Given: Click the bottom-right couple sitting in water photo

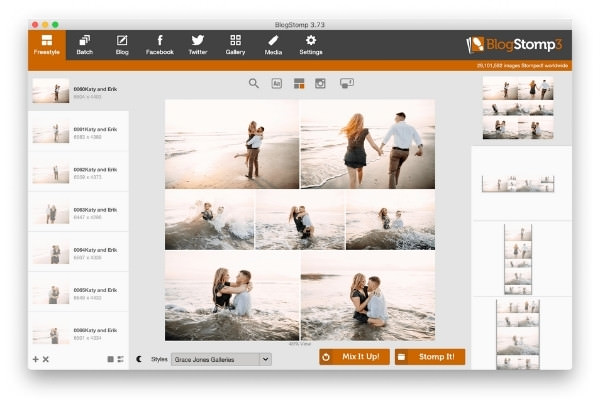Looking at the screenshot, I should tap(368, 296).
